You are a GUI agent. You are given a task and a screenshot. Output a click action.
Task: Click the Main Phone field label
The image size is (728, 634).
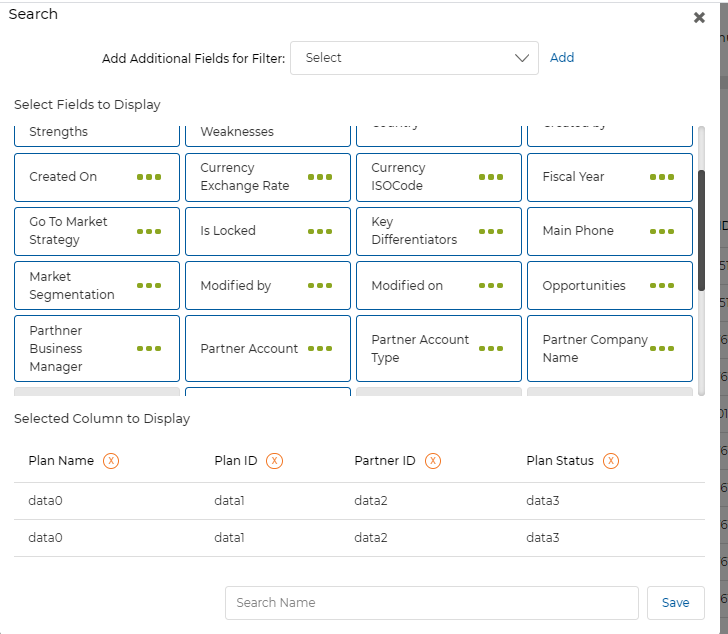point(578,231)
